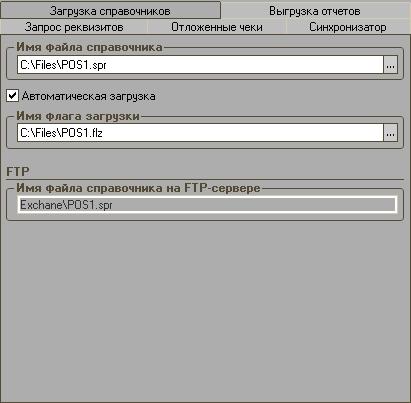The height and width of the screenshot is (403, 411).
Task: Click the C:\Files\POS1.spr path field
Action: point(200,65)
